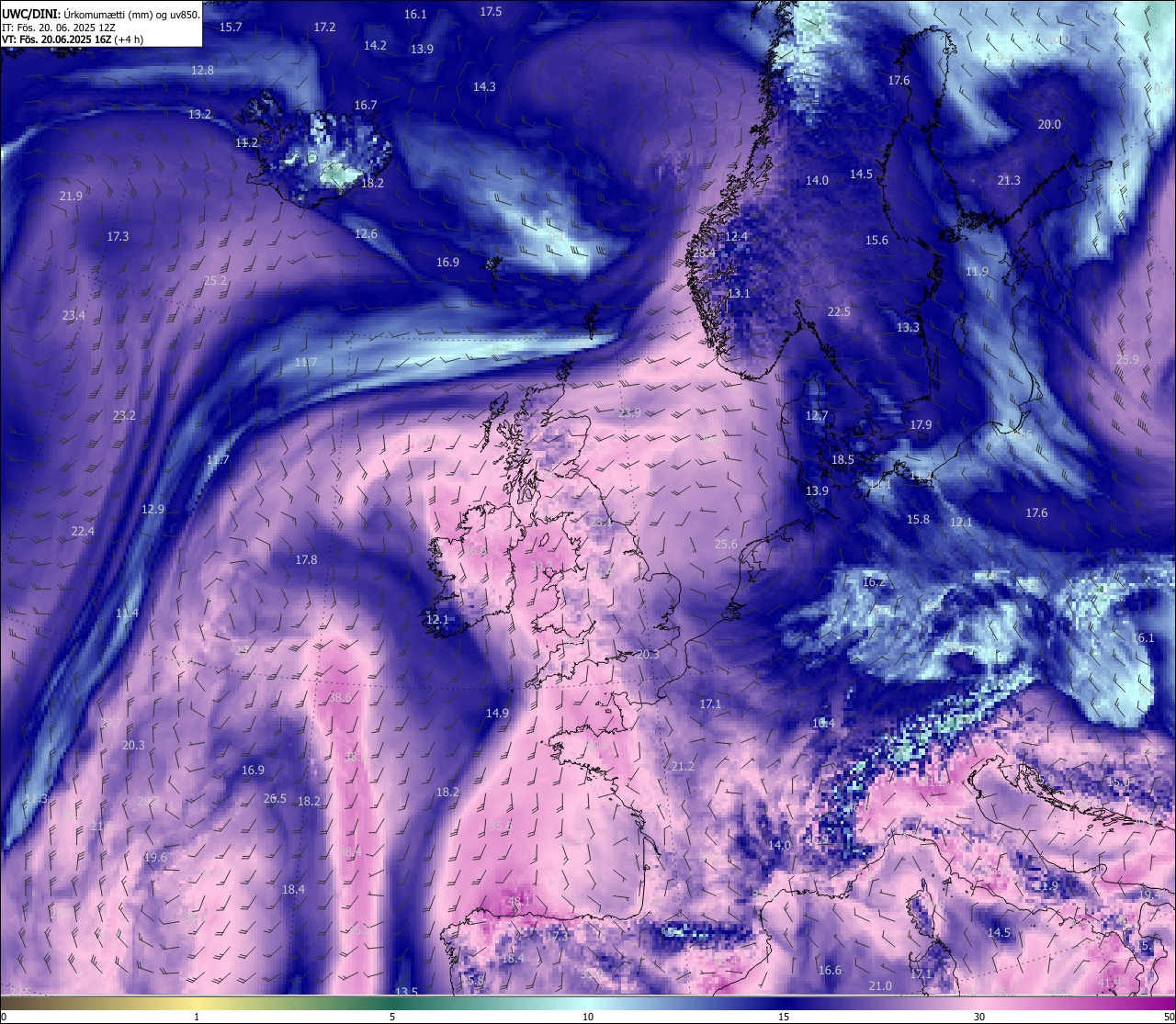Click the 17.3 map value
This screenshot has width=1176, height=1024.
(x=118, y=237)
